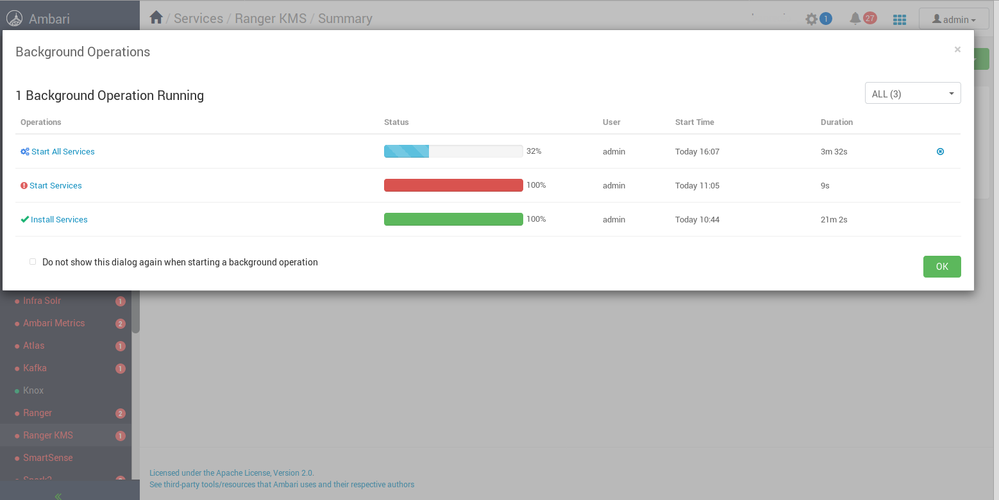Select Ambari Metrics in the sidebar
This screenshot has height=500, width=999.
pos(54,323)
